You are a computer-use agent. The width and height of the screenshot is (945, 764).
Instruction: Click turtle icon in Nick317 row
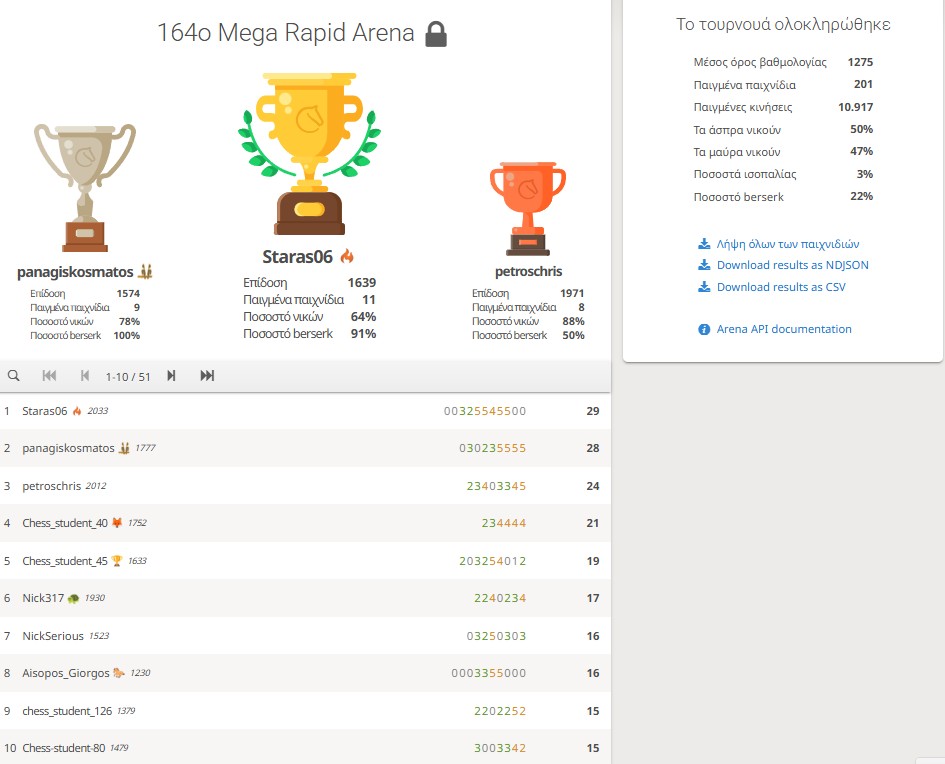(74, 598)
